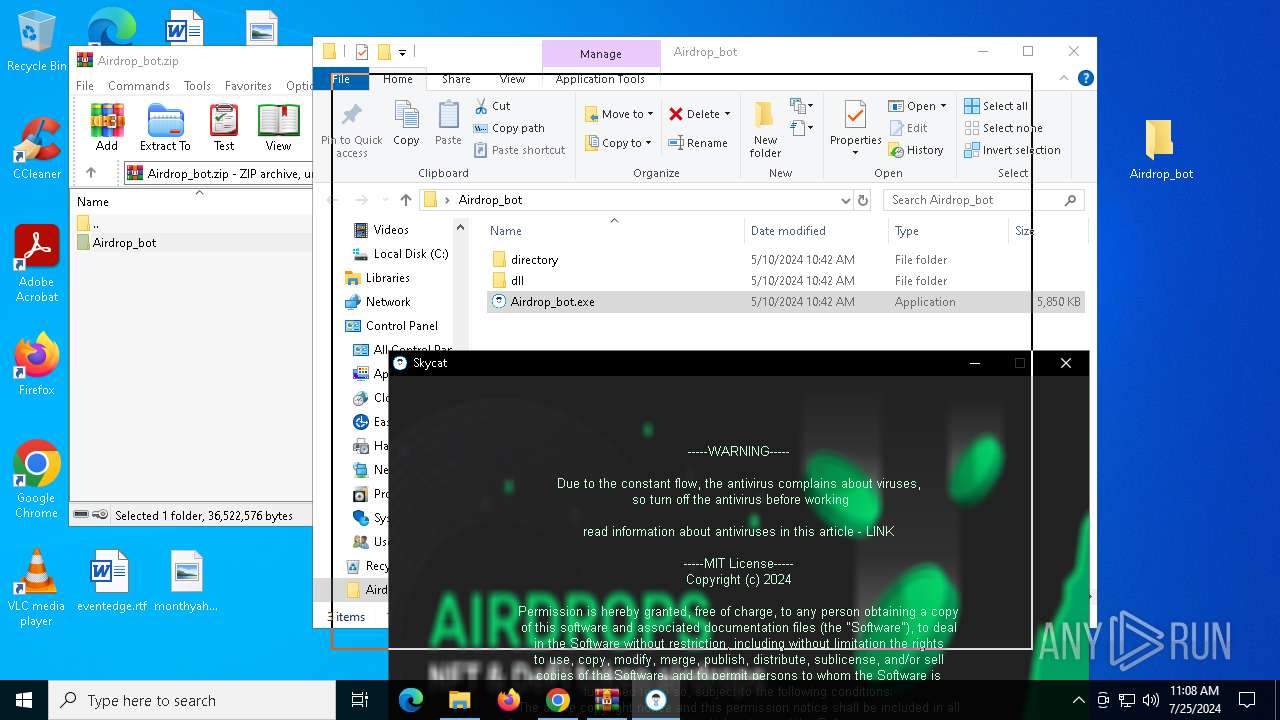The height and width of the screenshot is (720, 1280).
Task: Open Task View on the taskbar
Action: click(x=361, y=700)
